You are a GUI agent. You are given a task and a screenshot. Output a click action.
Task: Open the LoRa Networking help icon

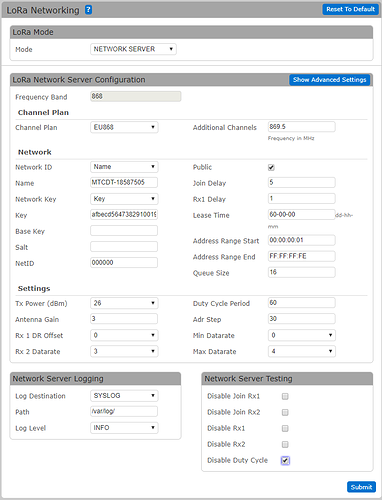tap(88, 10)
